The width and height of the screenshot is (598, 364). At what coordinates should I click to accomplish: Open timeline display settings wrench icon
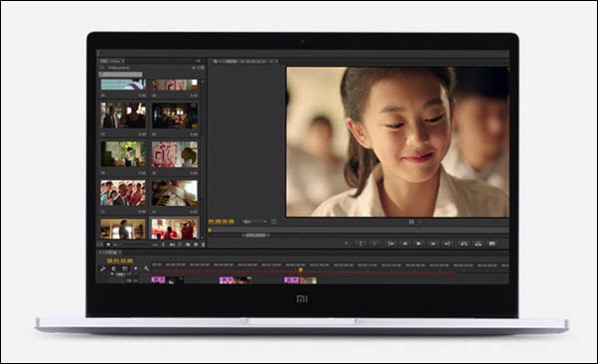(146, 269)
